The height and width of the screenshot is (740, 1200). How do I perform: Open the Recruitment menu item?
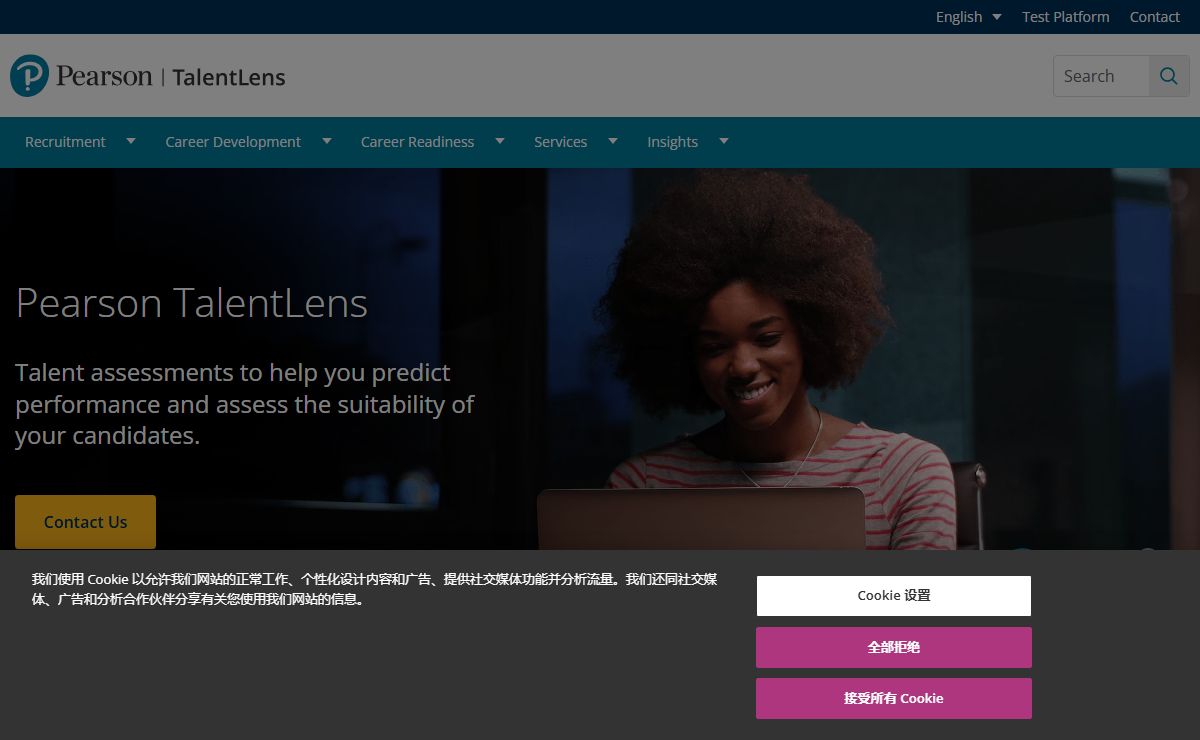tap(65, 142)
